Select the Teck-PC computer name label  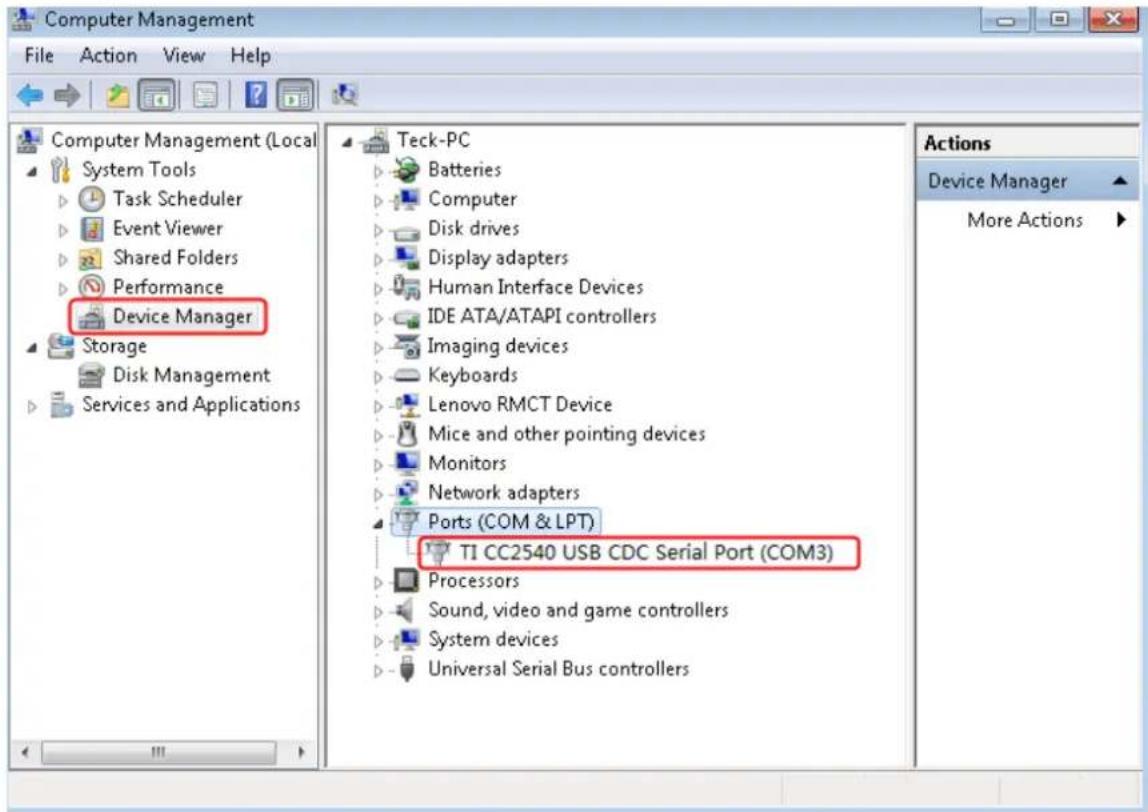tap(433, 140)
